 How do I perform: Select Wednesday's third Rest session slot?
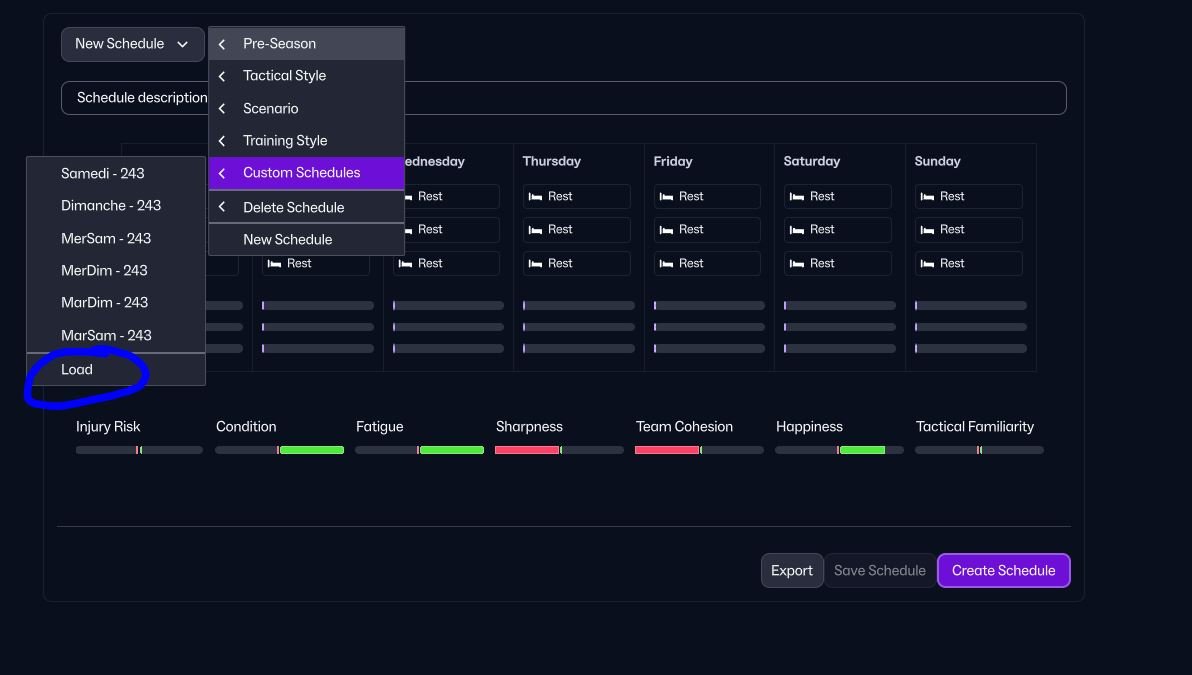click(446, 263)
